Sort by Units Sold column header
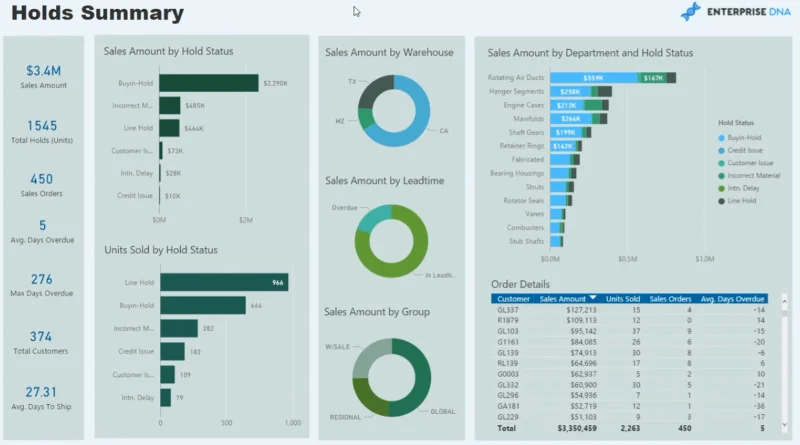 [622, 299]
